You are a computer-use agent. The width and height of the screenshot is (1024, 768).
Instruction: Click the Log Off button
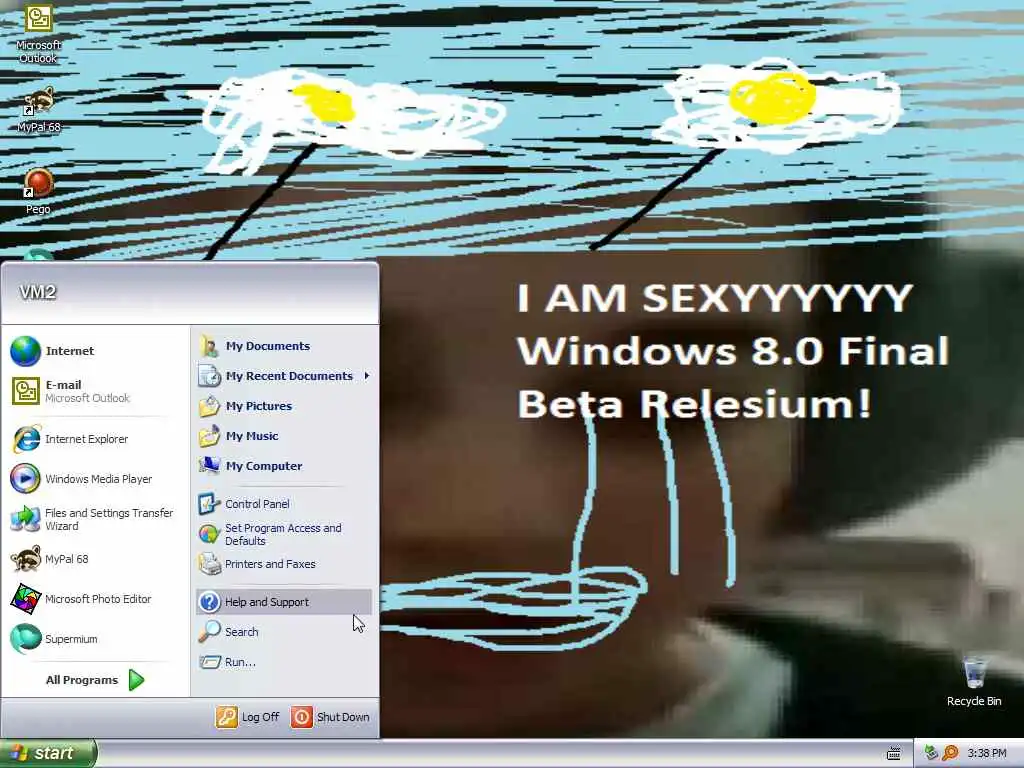(248, 717)
